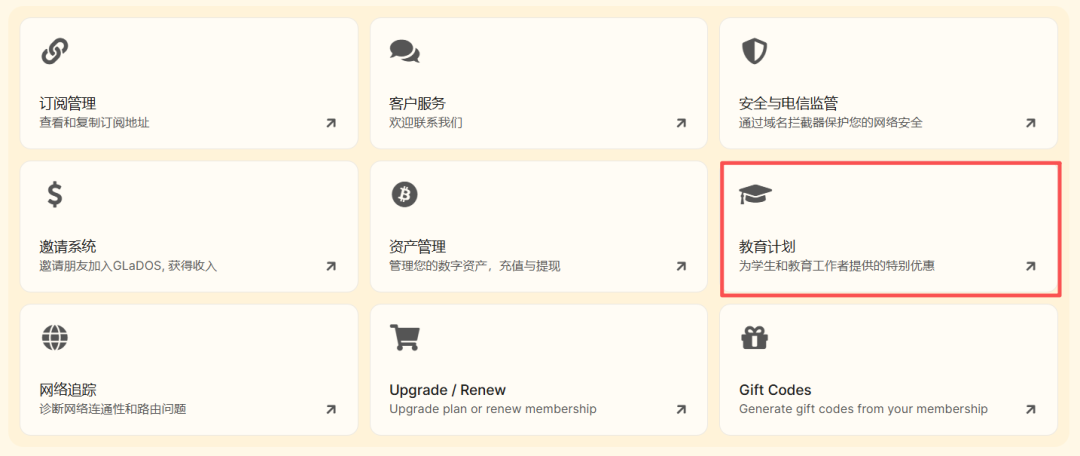Open the Gift Codes heading
1080x456 pixels.
point(775,390)
